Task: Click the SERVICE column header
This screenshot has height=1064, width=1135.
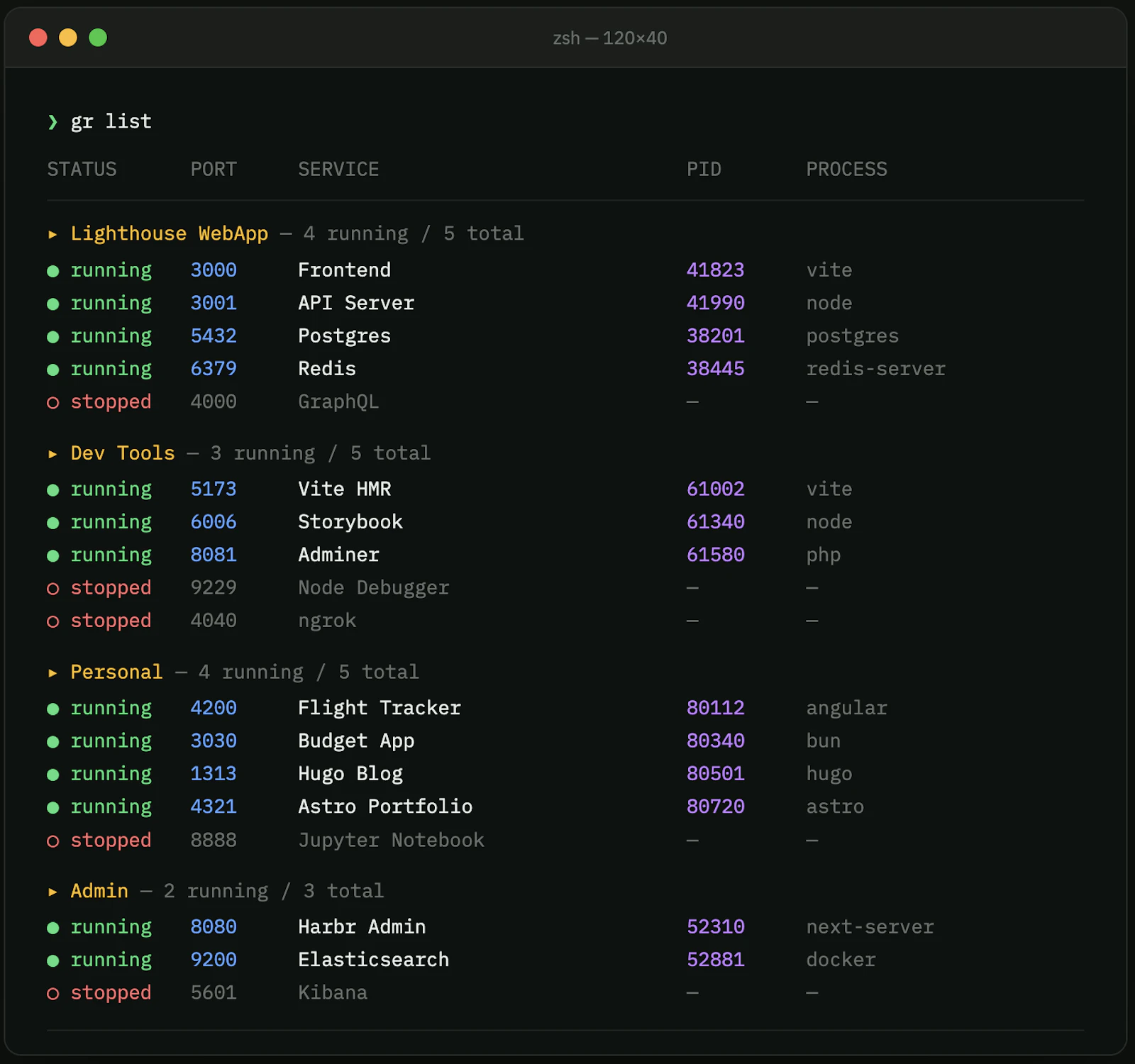Action: coord(338,170)
